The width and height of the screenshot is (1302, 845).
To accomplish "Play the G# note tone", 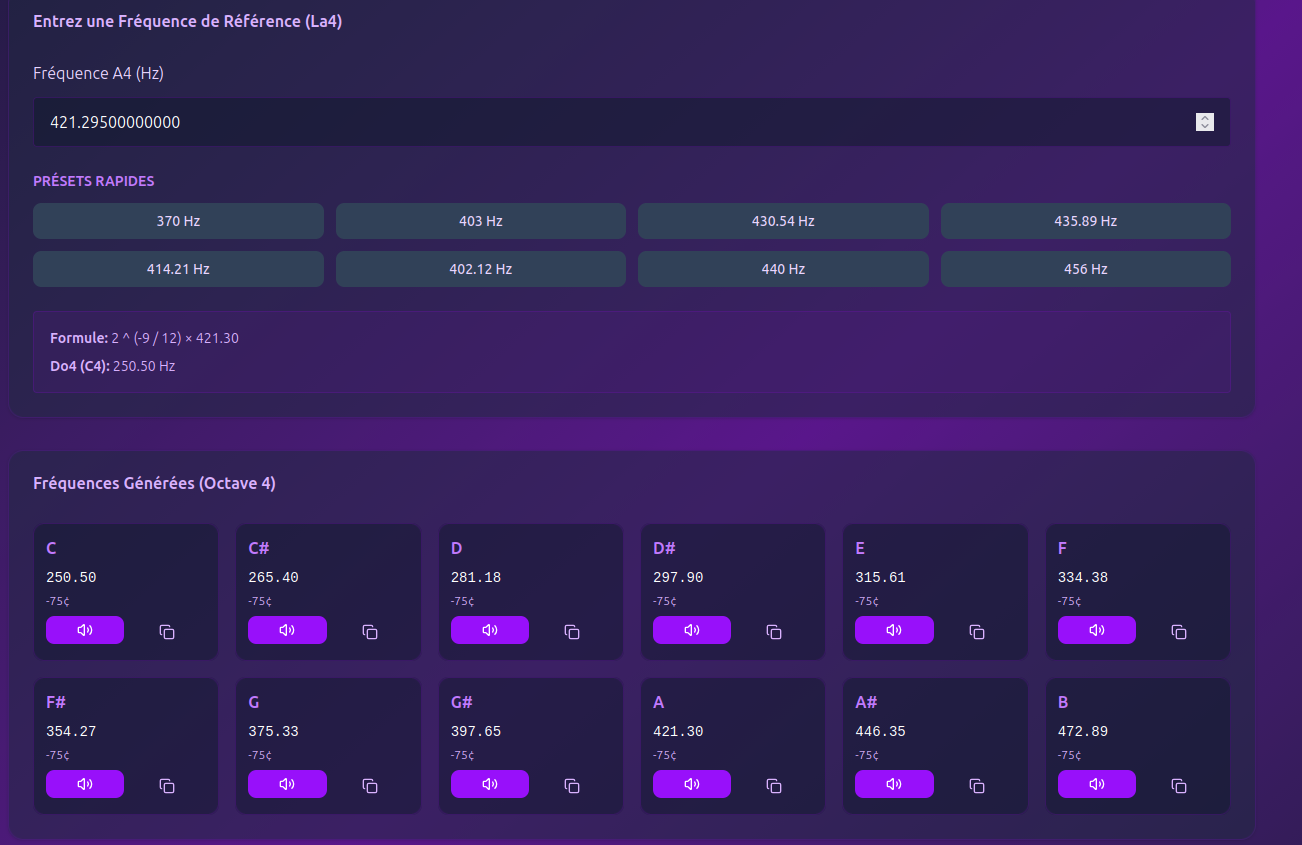I will coord(489,784).
